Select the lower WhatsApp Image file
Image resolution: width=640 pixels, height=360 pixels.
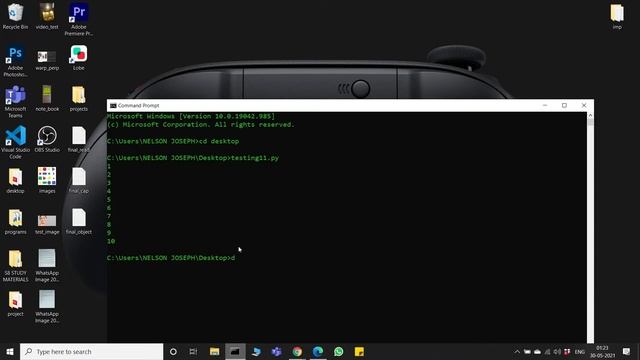(47, 307)
